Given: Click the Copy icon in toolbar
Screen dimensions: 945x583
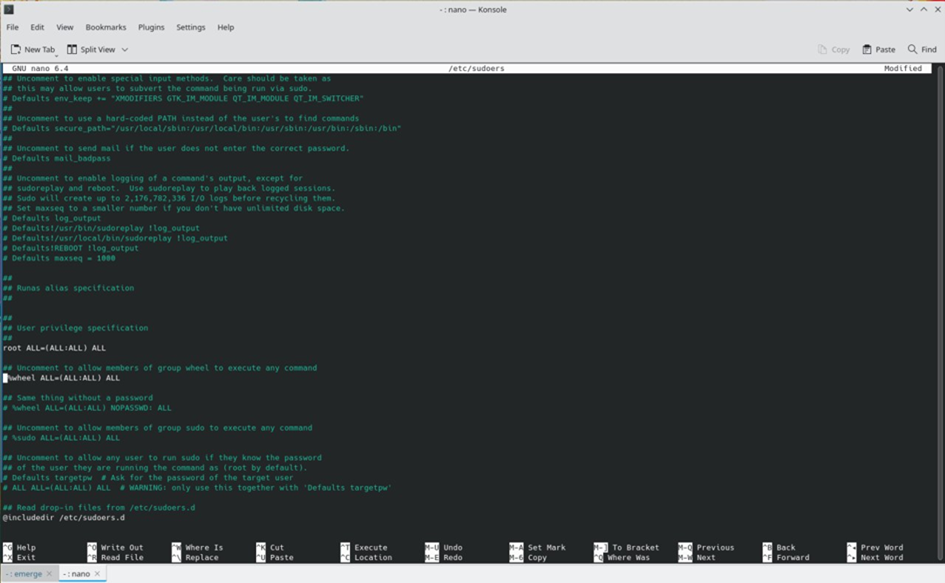Looking at the screenshot, I should (823, 49).
